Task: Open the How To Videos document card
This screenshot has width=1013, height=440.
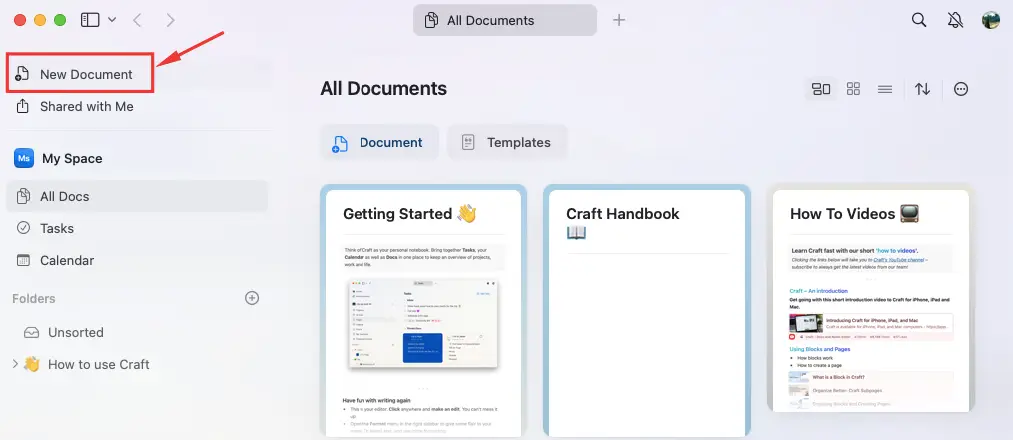Action: click(871, 299)
